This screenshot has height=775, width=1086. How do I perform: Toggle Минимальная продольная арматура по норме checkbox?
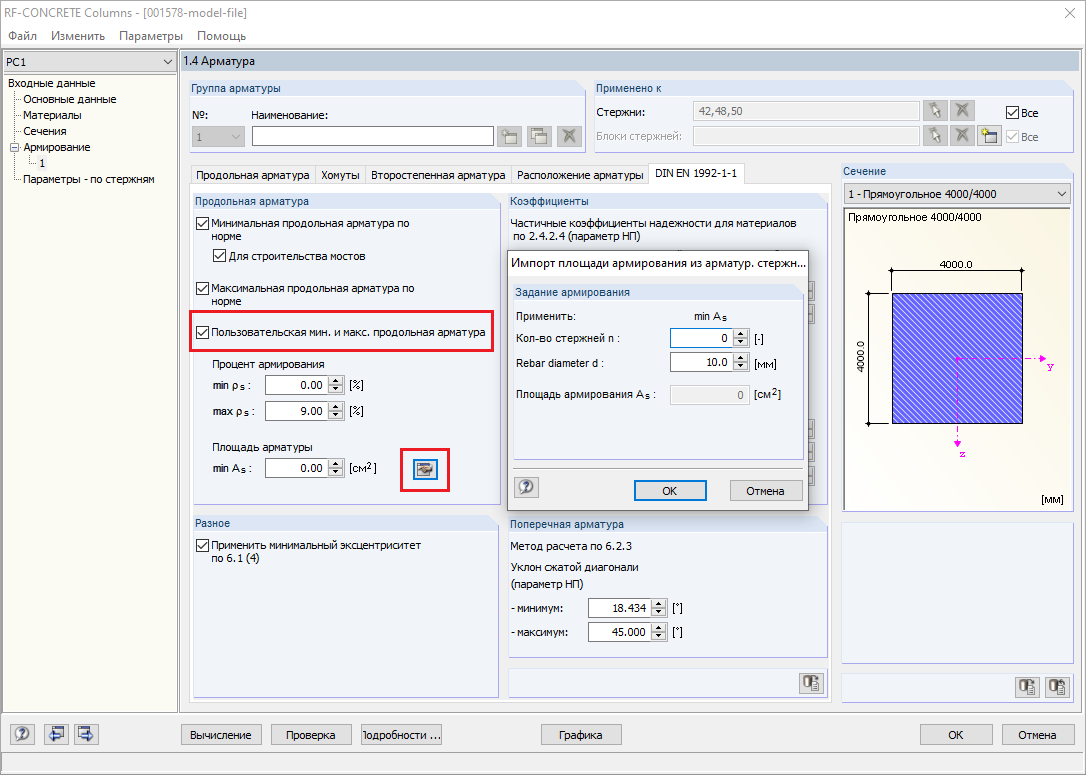pyautogui.click(x=202, y=224)
